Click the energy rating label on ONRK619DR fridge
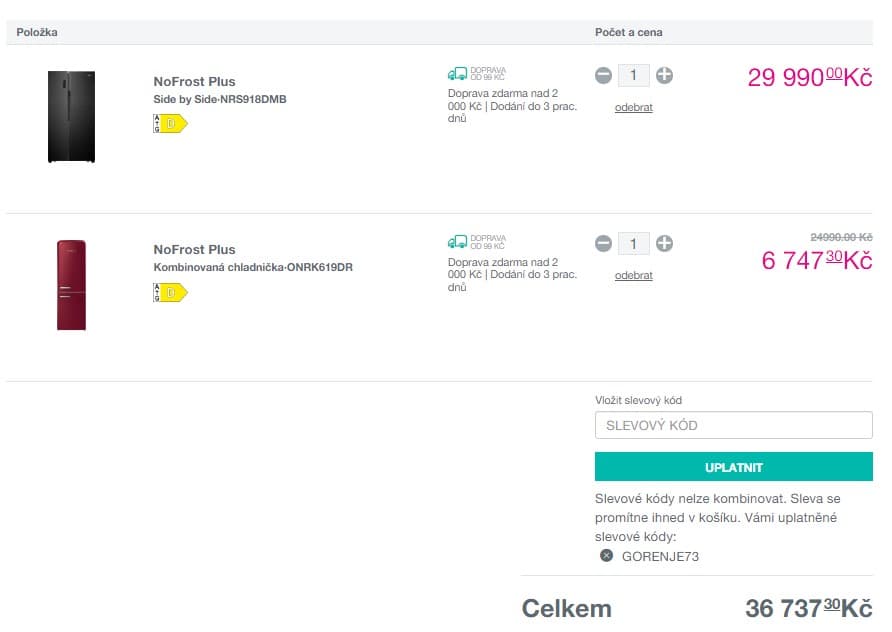This screenshot has width=892, height=632. [168, 292]
